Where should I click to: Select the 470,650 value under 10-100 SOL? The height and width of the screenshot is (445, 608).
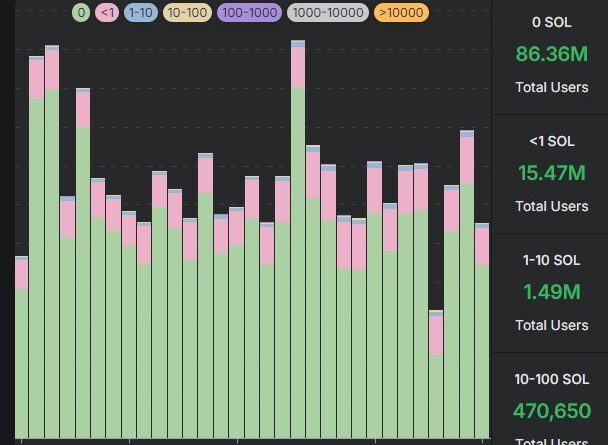point(551,410)
